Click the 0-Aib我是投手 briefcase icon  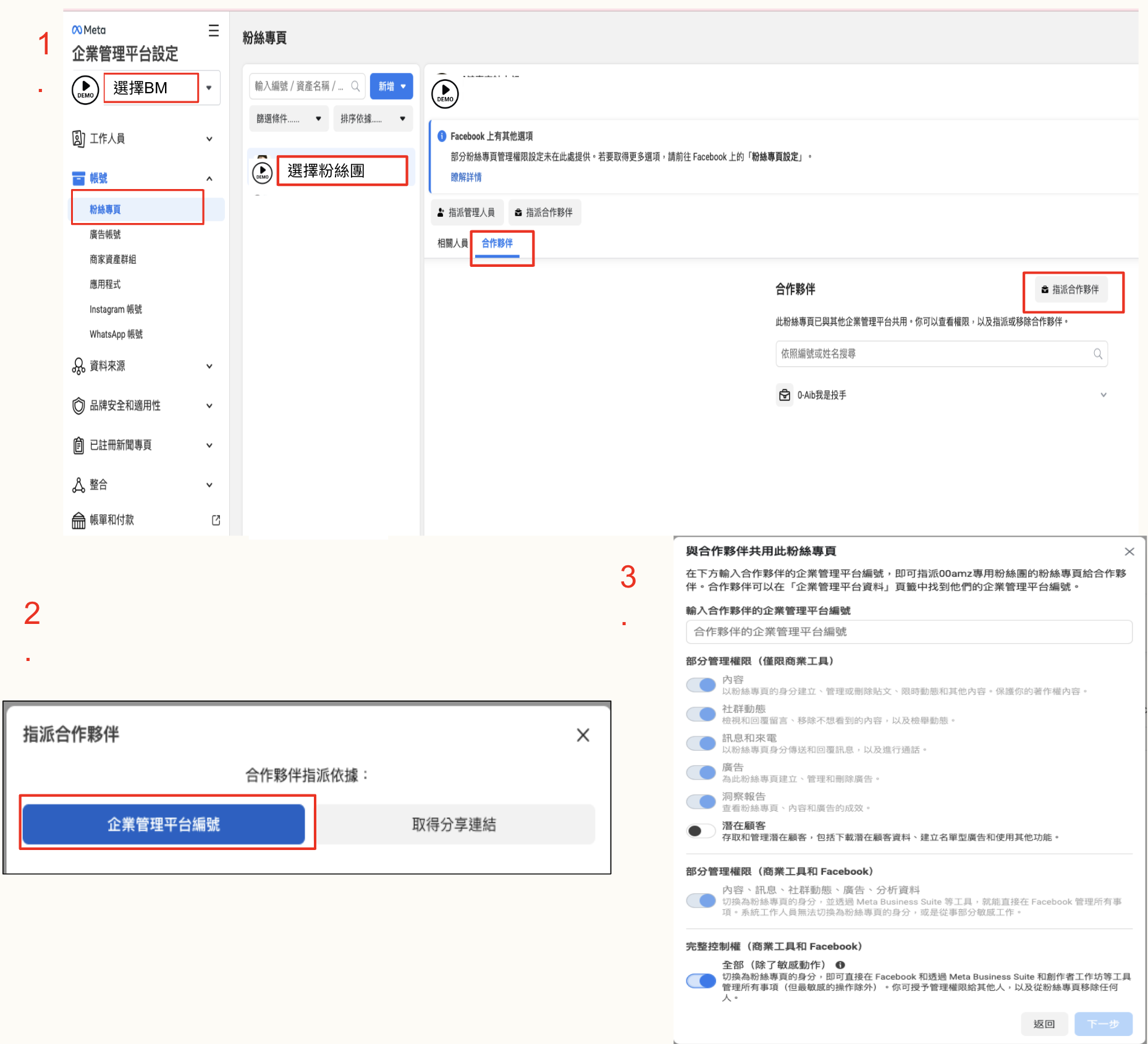785,395
